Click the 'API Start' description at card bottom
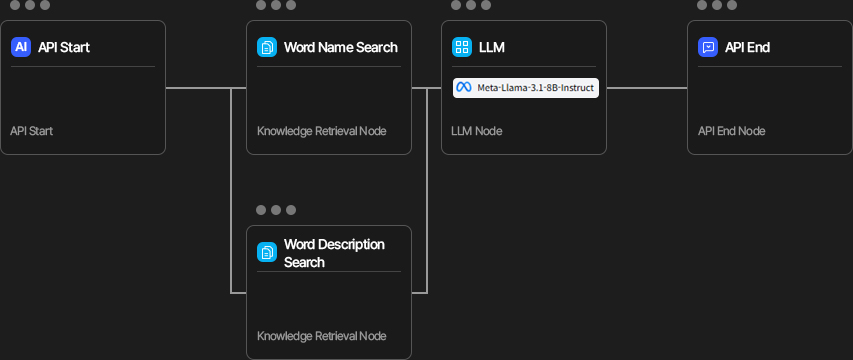853x360 pixels. click(x=32, y=131)
